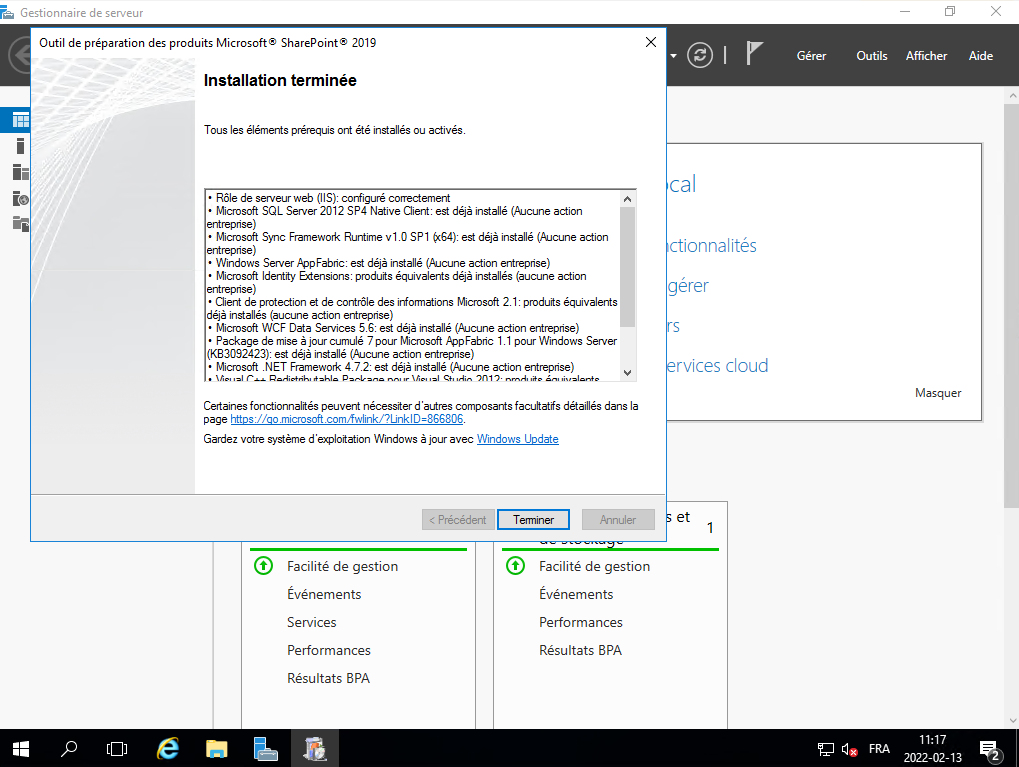Open the Outils menu
1019x767 pixels.
click(871, 56)
